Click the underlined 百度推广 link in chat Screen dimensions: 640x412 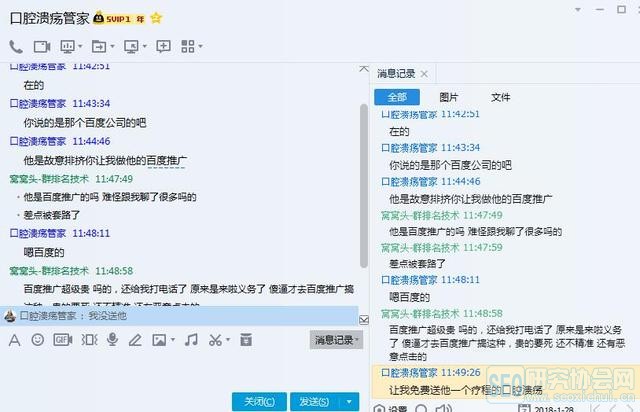click(167, 160)
